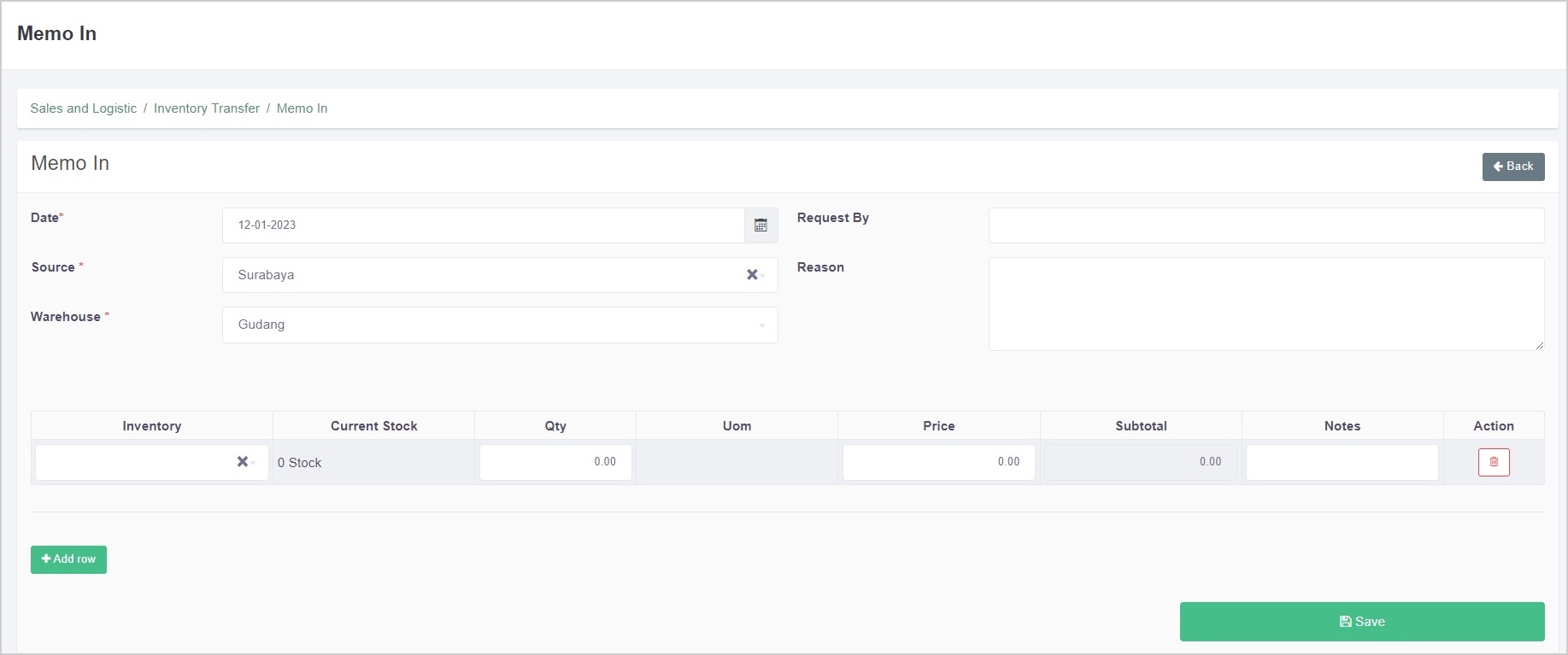The image size is (1568, 655).
Task: Delete the inventory row with trash icon
Action: click(1494, 462)
